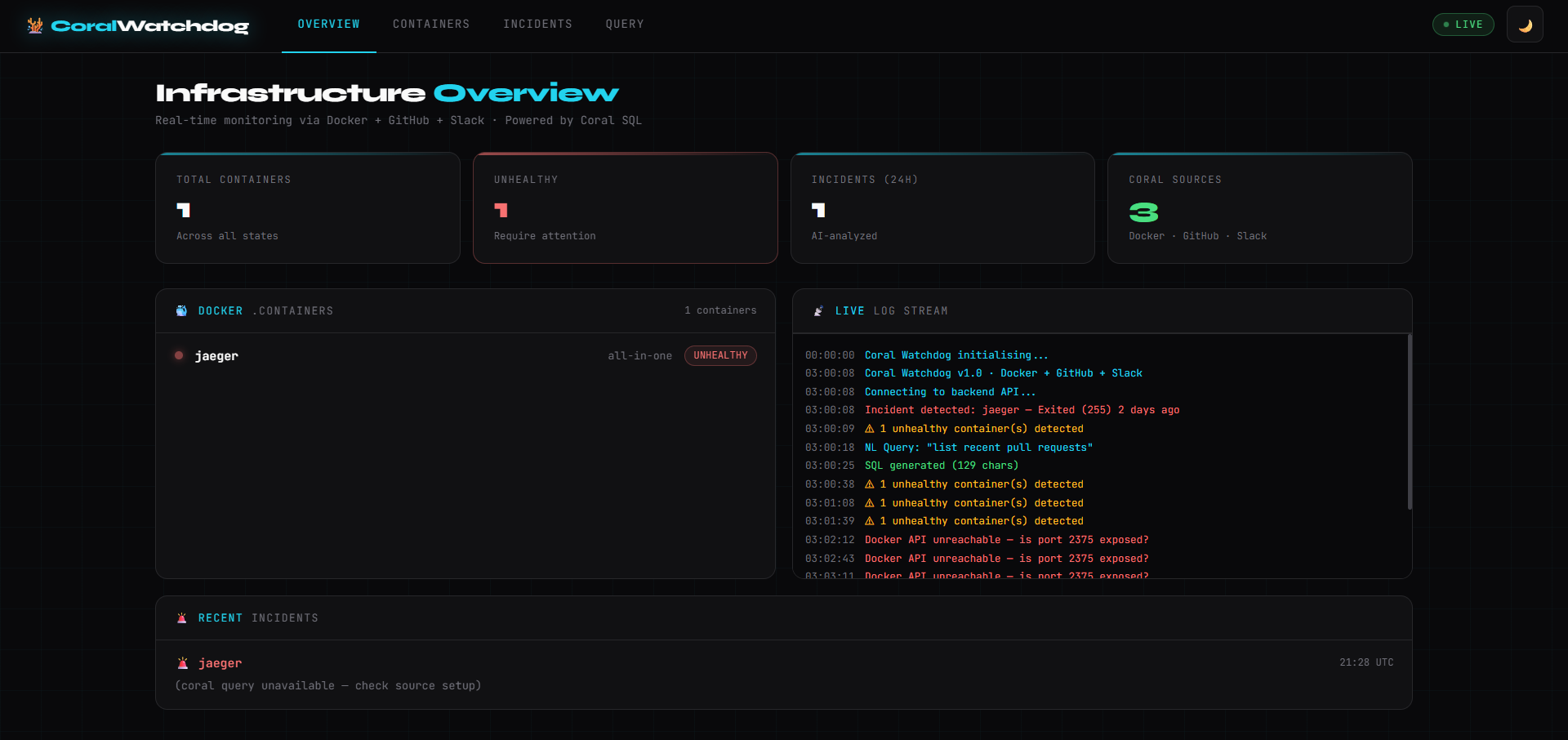Switch to the Overview tab
This screenshot has height=740, width=1568.
click(328, 25)
